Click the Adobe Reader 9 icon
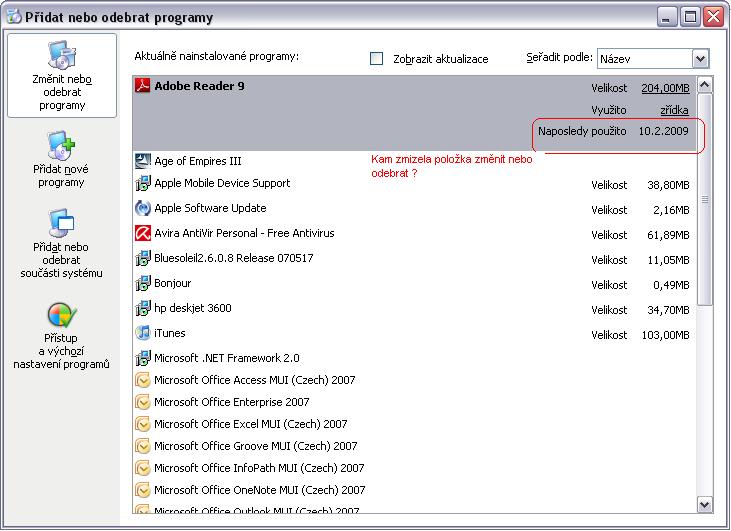This screenshot has width=731, height=531. click(x=143, y=86)
